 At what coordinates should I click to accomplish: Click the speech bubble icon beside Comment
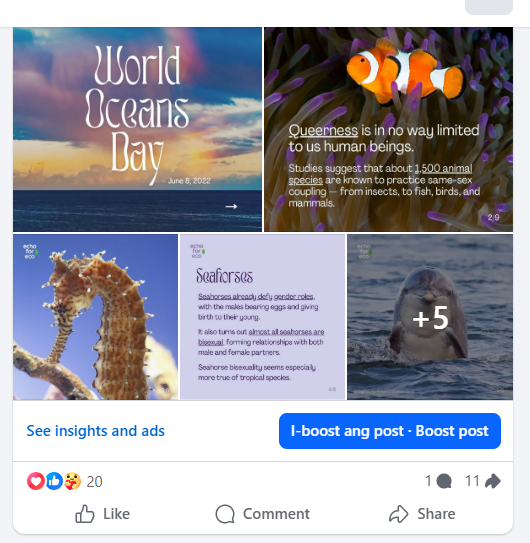tap(225, 514)
